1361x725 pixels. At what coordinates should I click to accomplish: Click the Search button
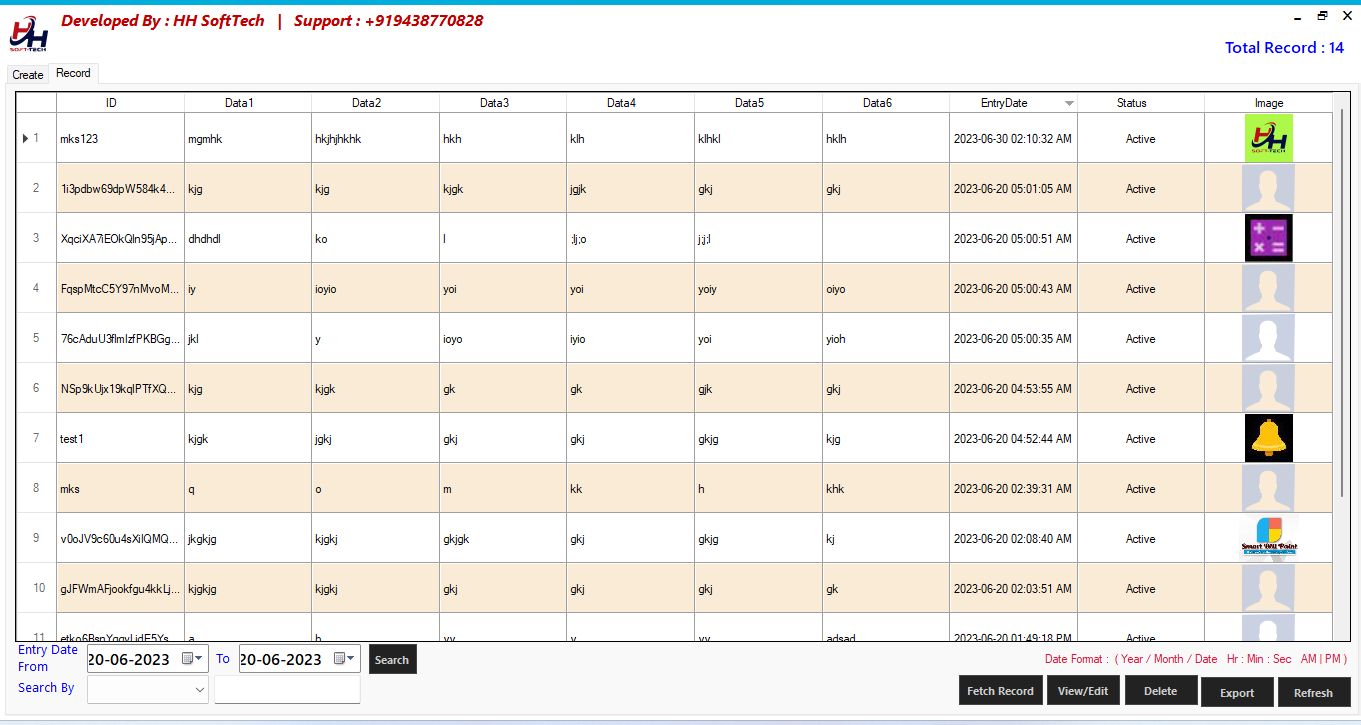point(392,659)
